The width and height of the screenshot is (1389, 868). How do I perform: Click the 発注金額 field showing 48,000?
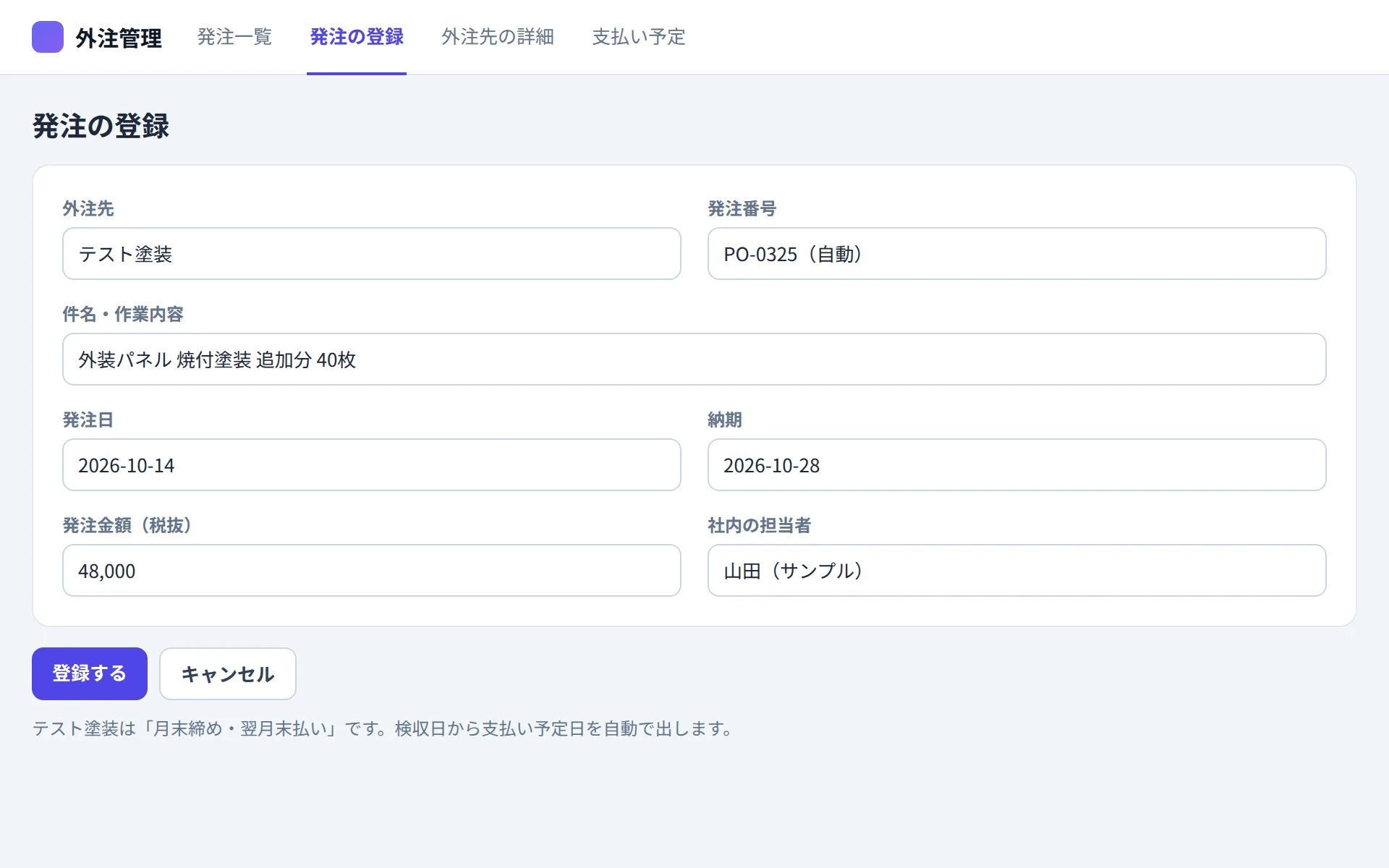tap(372, 571)
